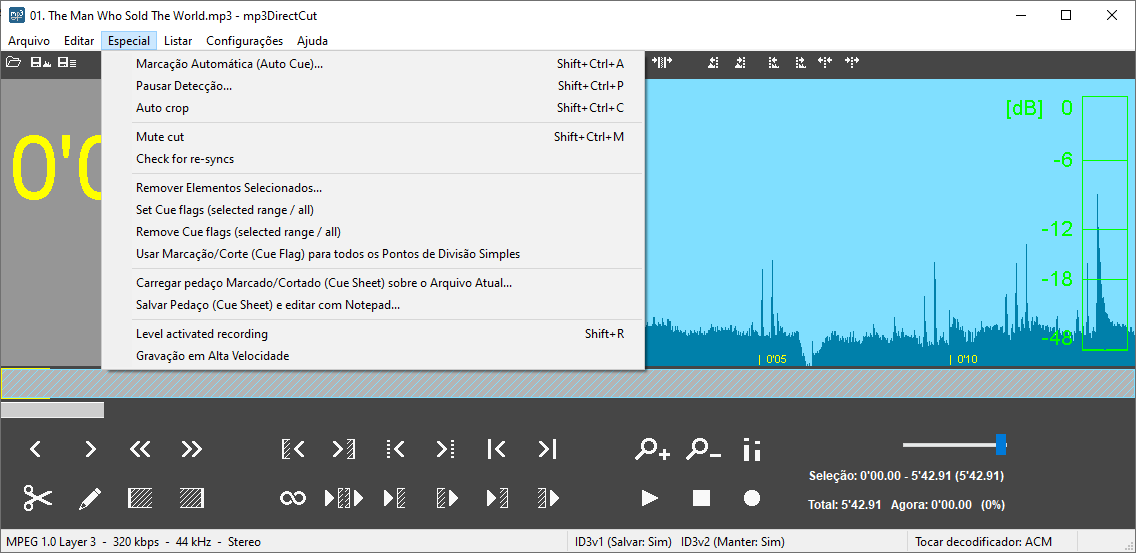
Task: Stop playback with the square button
Action: pos(701,498)
